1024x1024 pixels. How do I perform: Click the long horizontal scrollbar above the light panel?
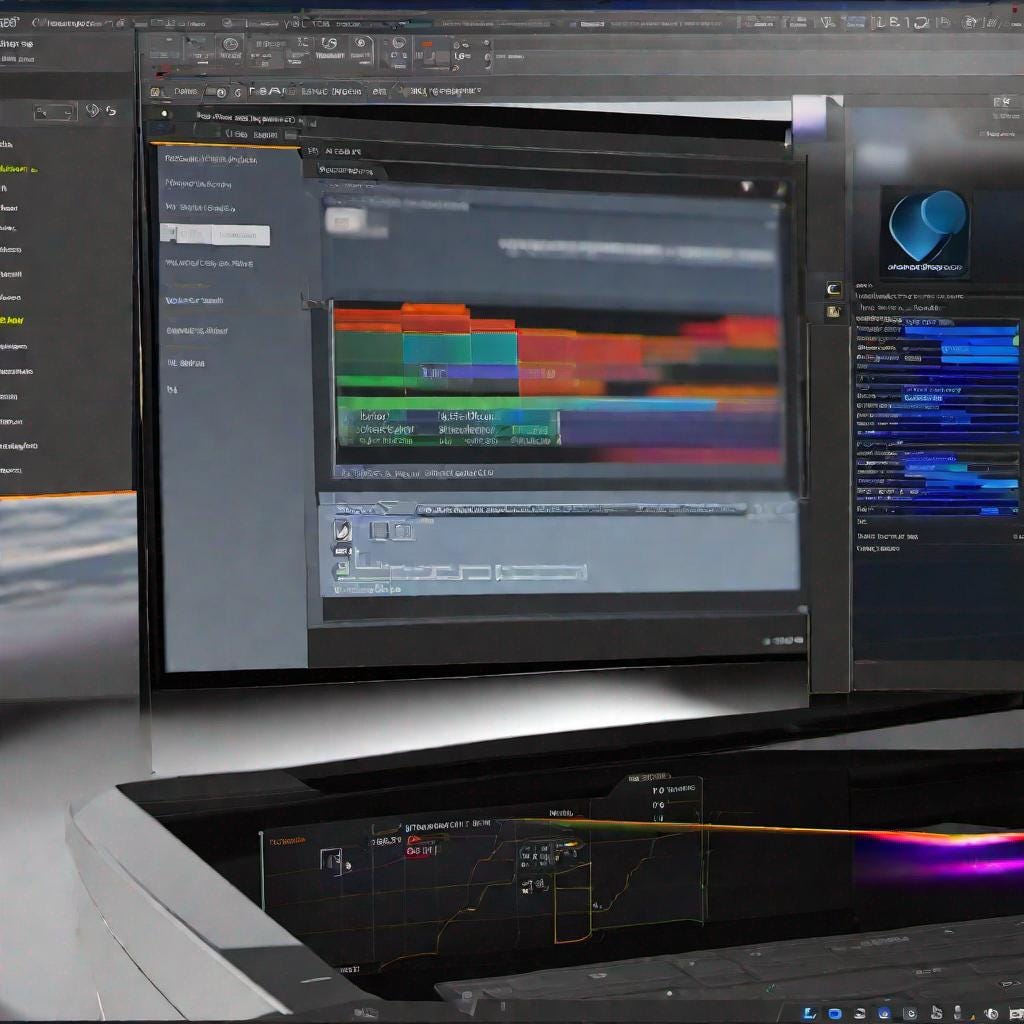pos(581,509)
